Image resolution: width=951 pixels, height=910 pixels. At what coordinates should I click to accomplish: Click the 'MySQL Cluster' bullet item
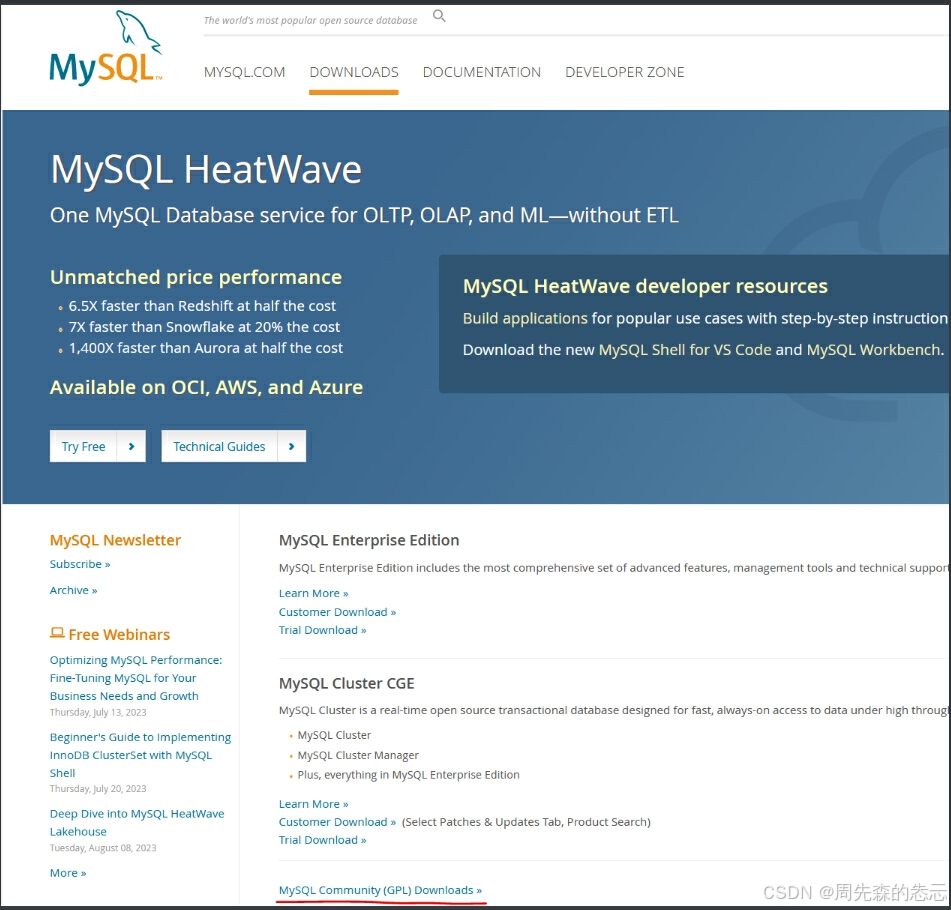[334, 735]
